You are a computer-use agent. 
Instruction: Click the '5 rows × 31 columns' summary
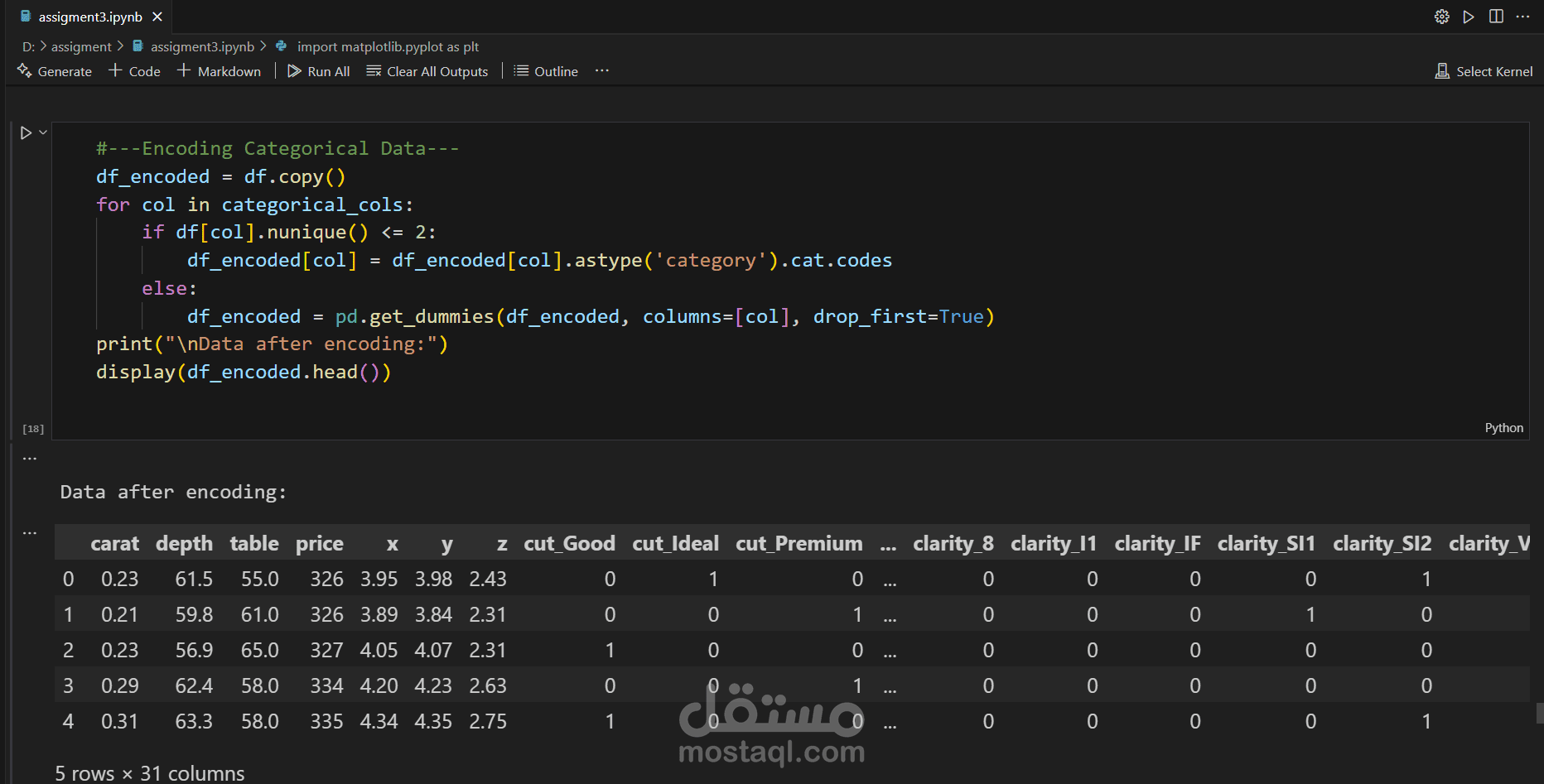[150, 773]
